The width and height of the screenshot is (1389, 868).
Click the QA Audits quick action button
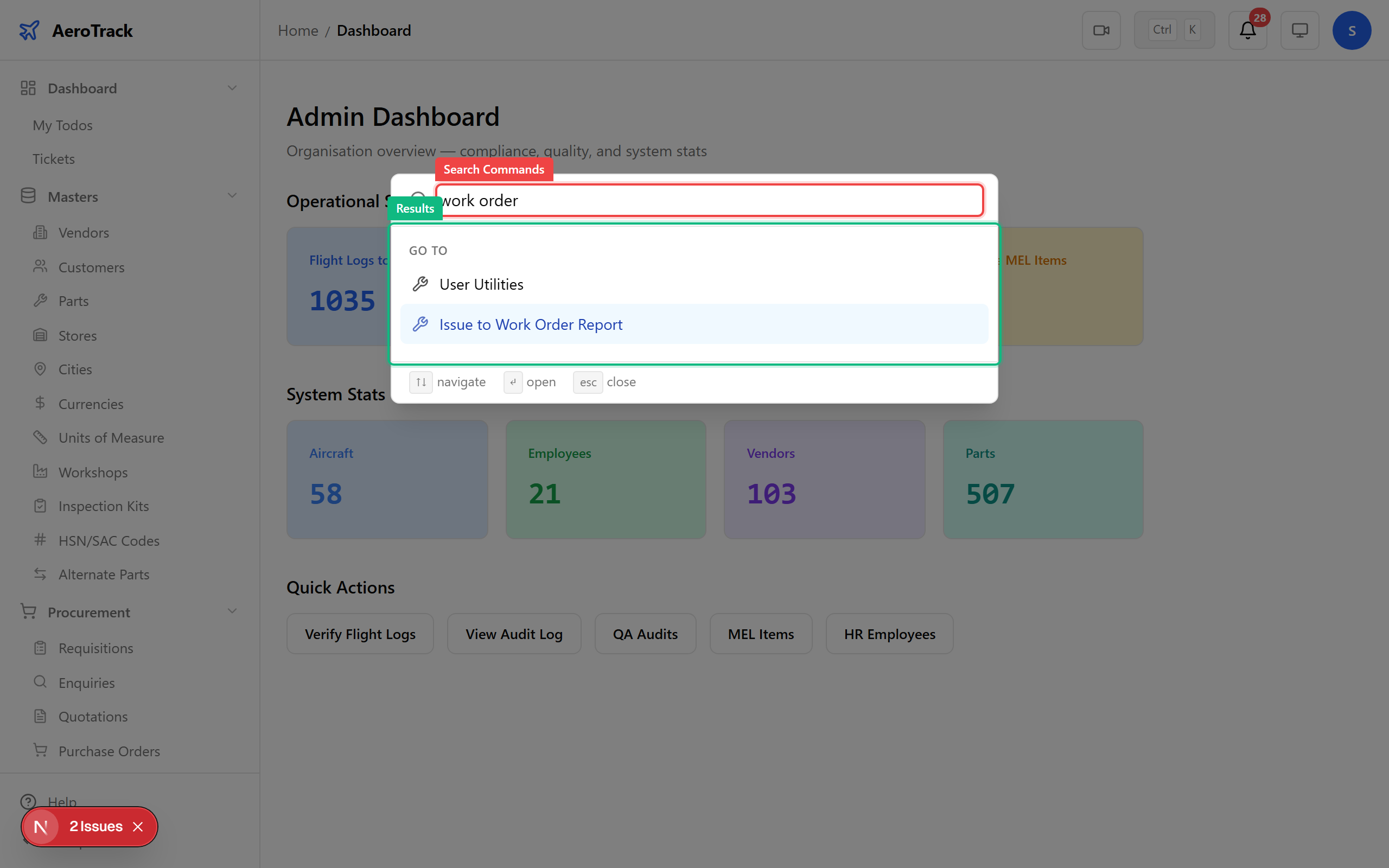click(x=645, y=634)
